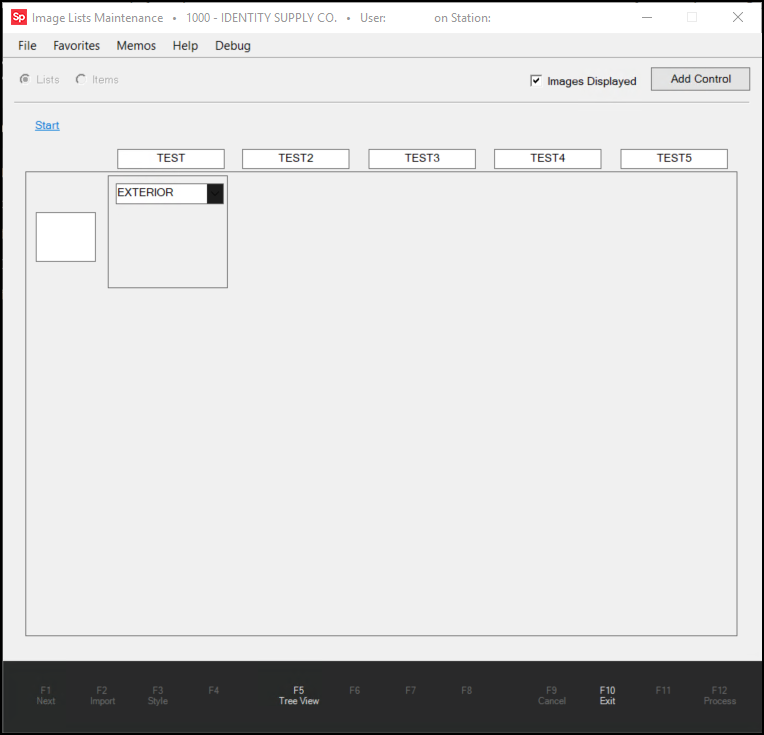Image resolution: width=764 pixels, height=735 pixels.
Task: Click the Start link
Action: pos(47,125)
